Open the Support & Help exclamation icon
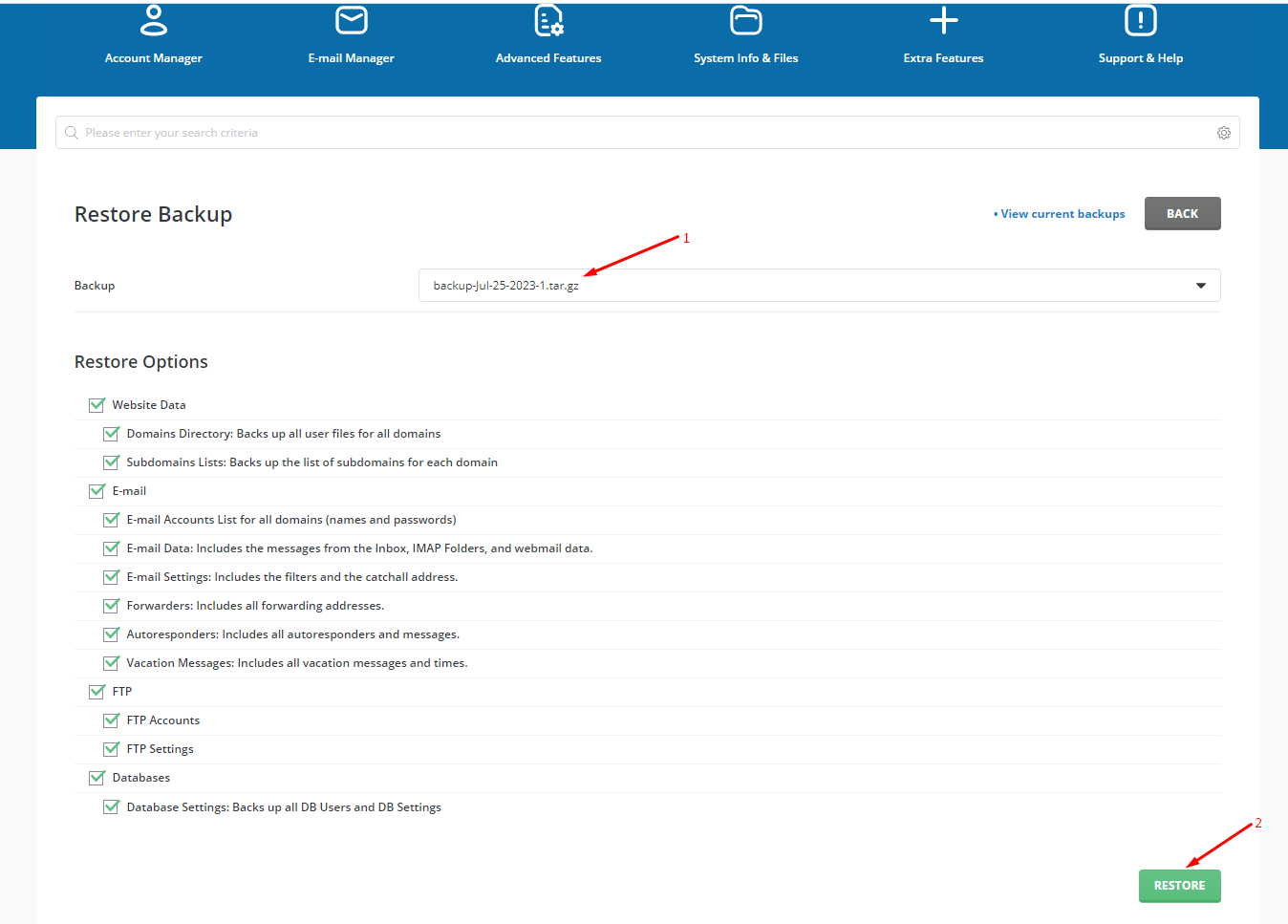The height and width of the screenshot is (924, 1288). pyautogui.click(x=1141, y=20)
